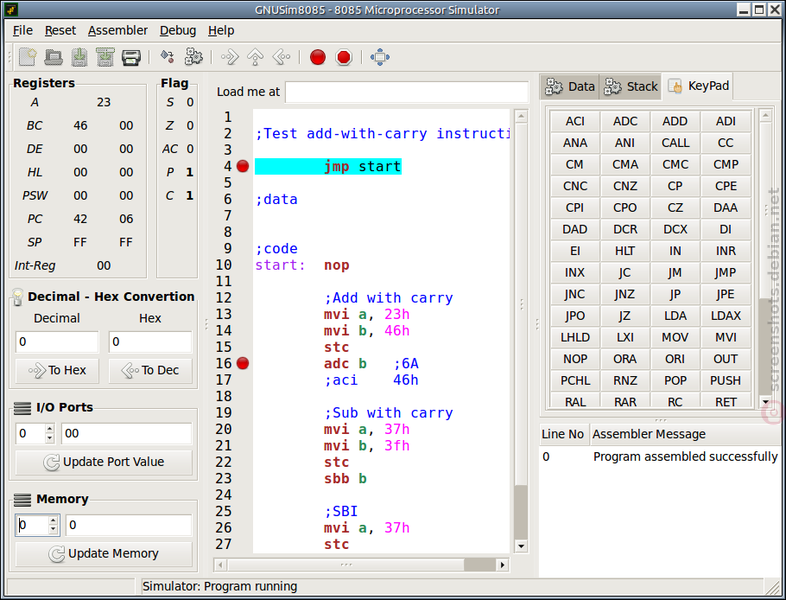
Task: Click code editor horizontal scroll left arrow
Action: [220, 565]
